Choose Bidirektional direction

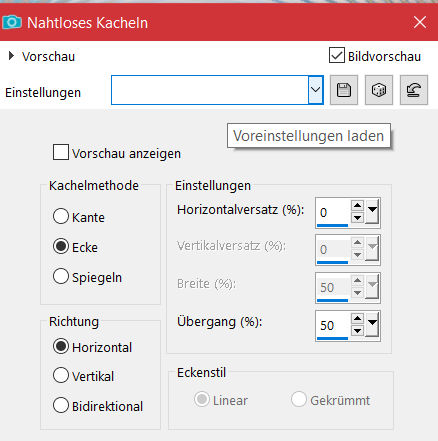(x=61, y=405)
